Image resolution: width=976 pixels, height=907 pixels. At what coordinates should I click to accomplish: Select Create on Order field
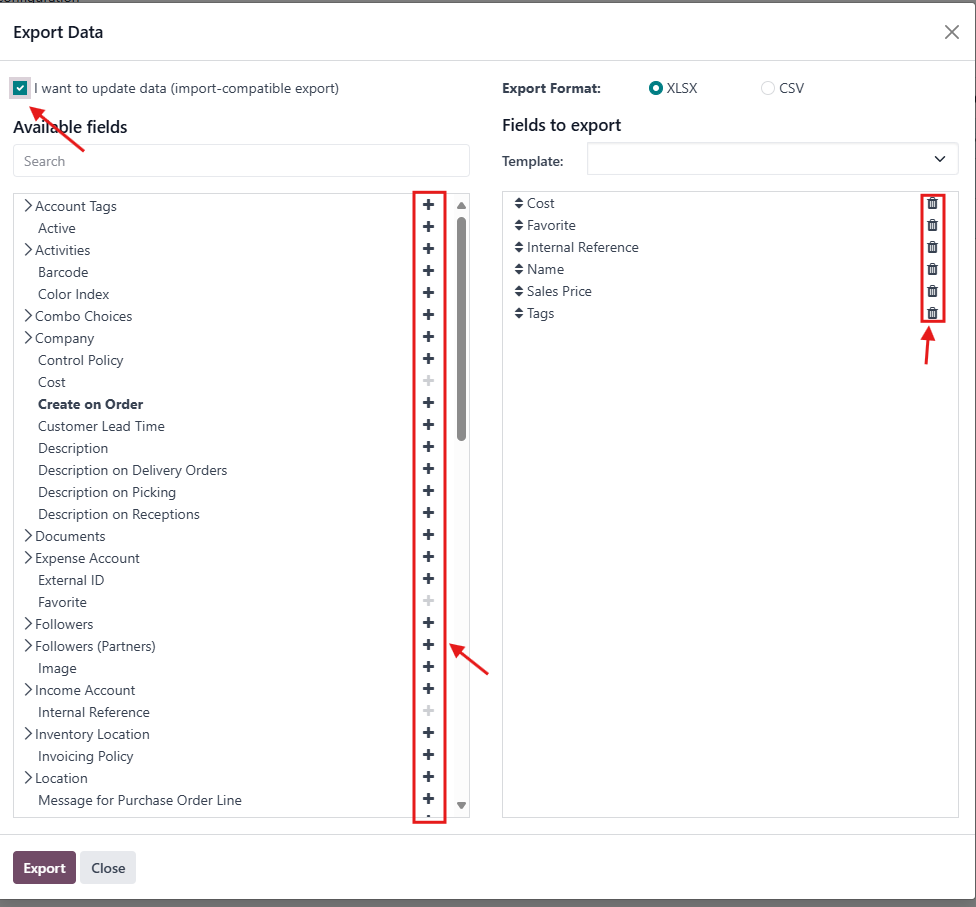(x=90, y=404)
